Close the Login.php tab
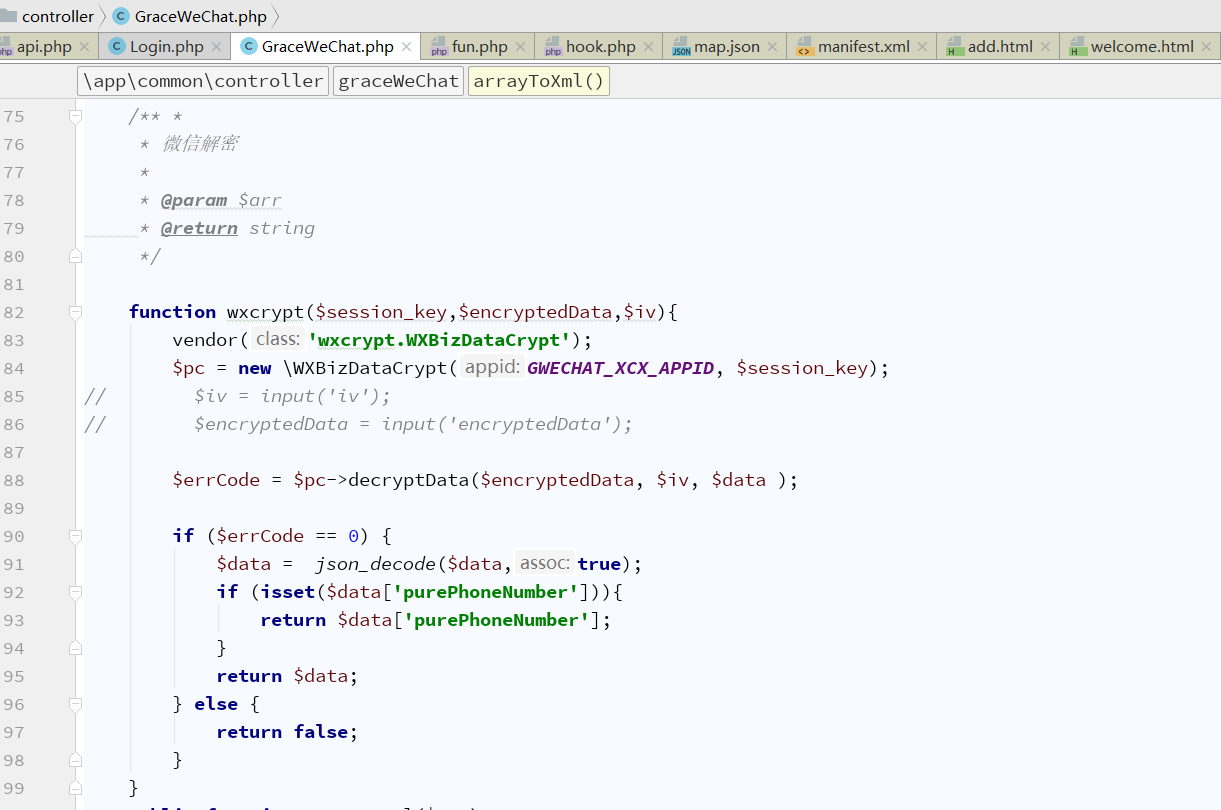 (216, 47)
